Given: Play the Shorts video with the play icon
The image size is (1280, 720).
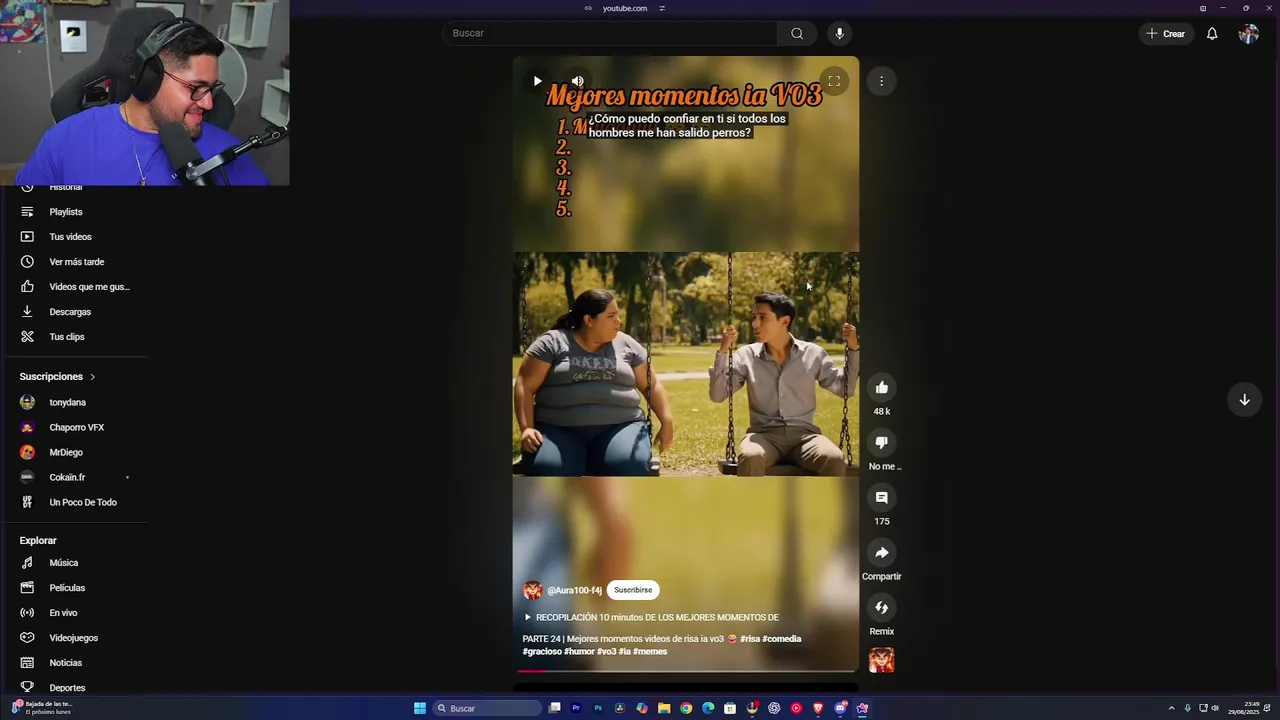Looking at the screenshot, I should 537,81.
